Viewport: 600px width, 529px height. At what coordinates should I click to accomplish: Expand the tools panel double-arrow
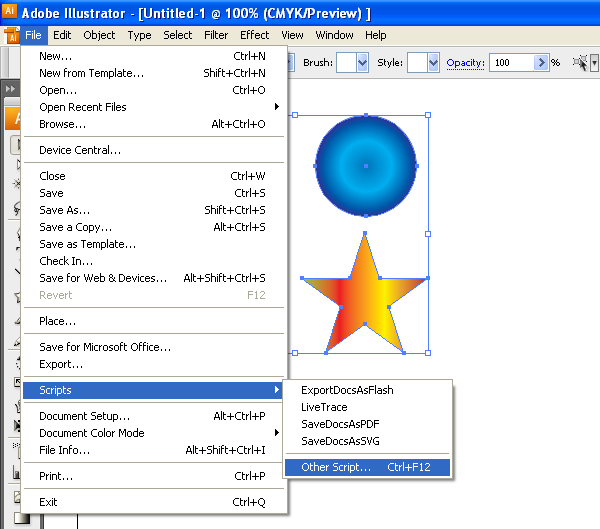pyautogui.click(x=10, y=89)
